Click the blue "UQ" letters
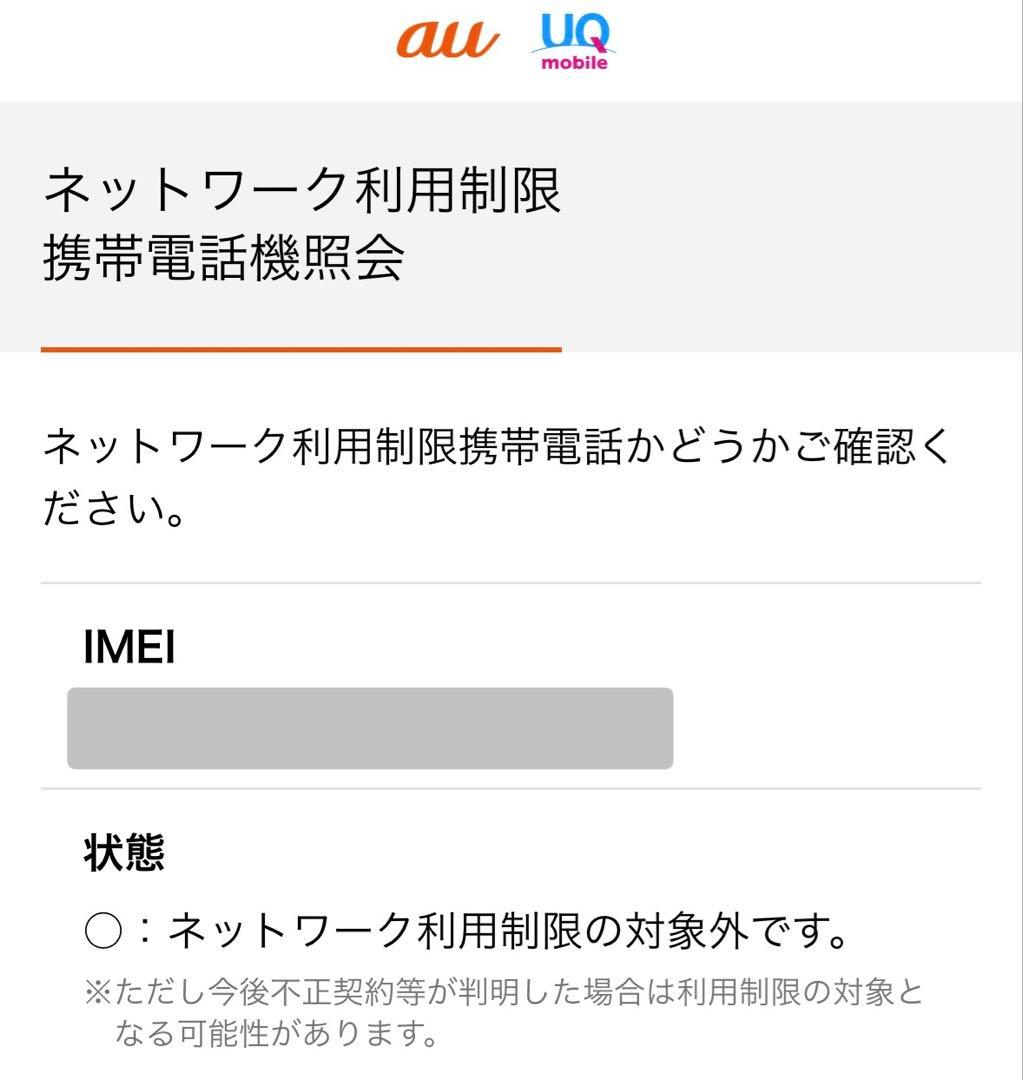The width and height of the screenshot is (1023, 1080). (x=573, y=33)
